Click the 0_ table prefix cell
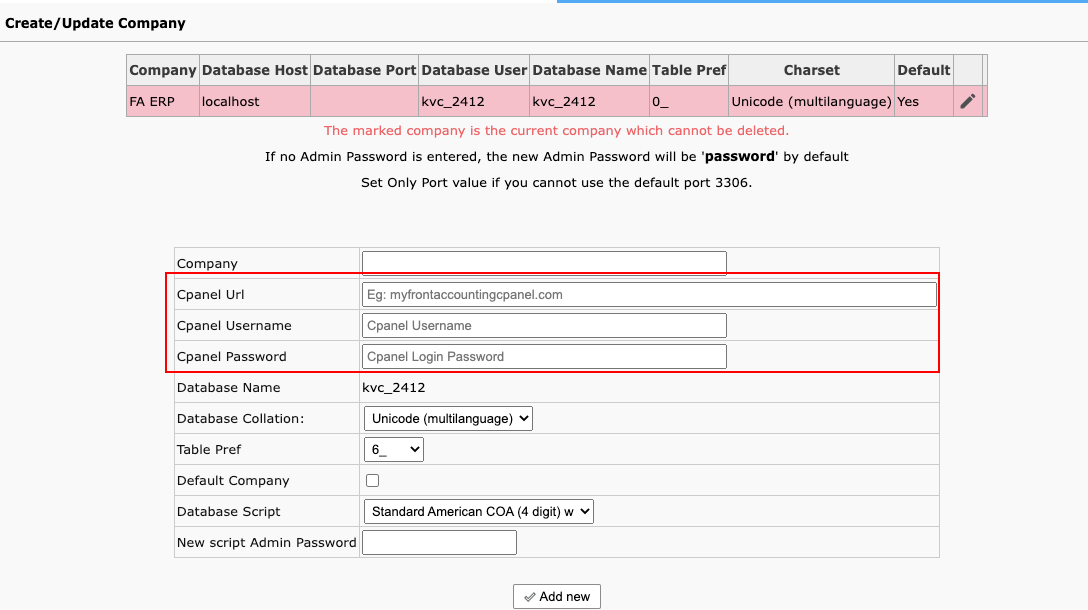Screen dimensions: 1088x610 661,101
